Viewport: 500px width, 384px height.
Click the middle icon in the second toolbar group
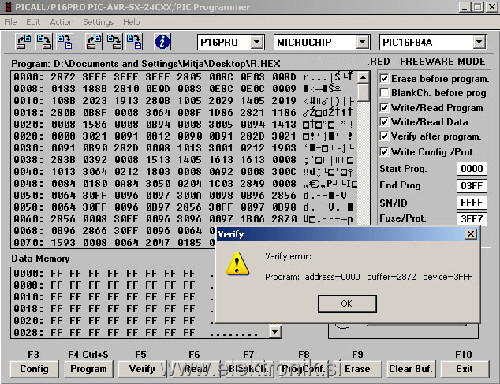(x=114, y=42)
